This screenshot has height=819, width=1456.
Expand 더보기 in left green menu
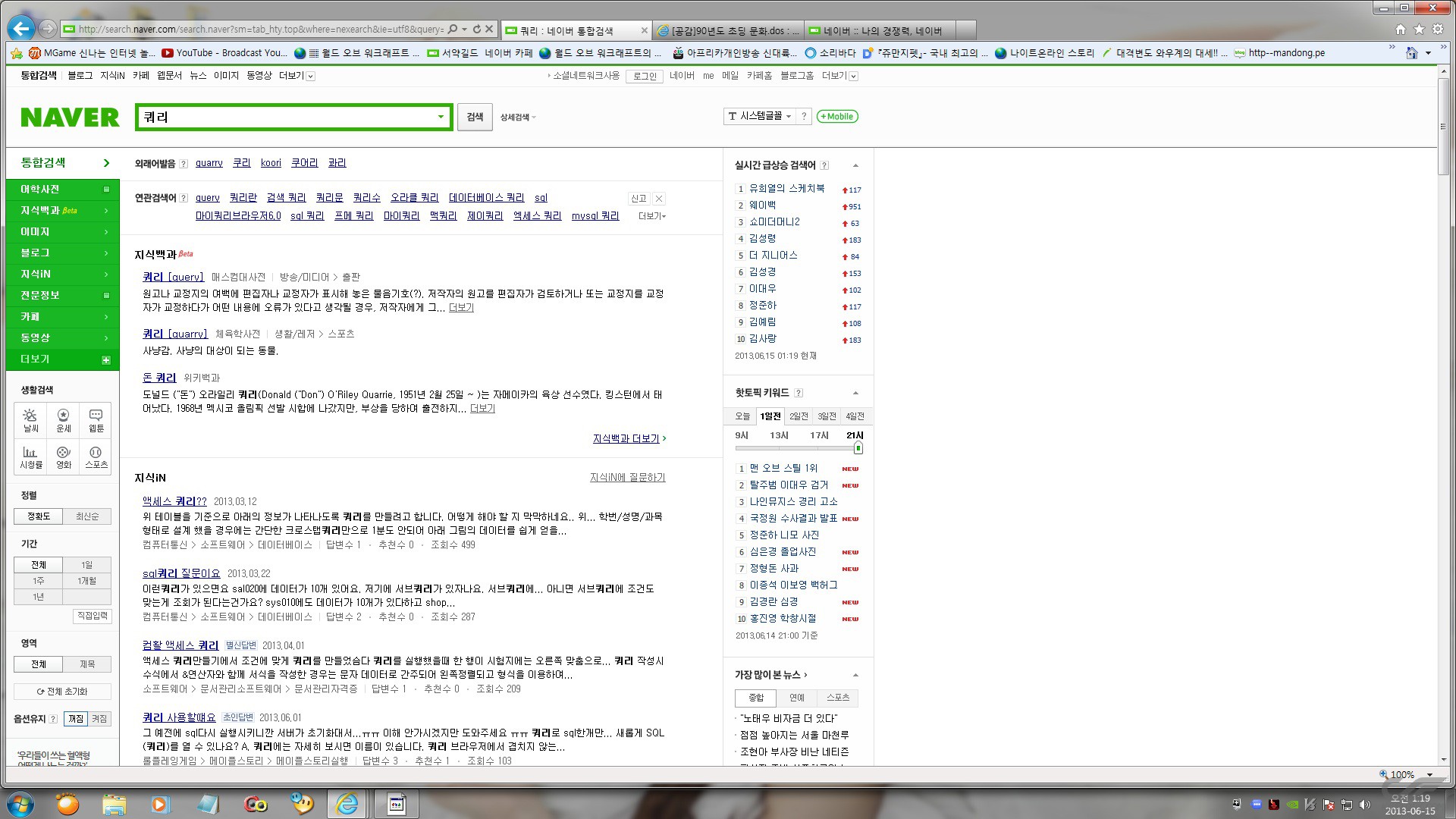tap(62, 359)
